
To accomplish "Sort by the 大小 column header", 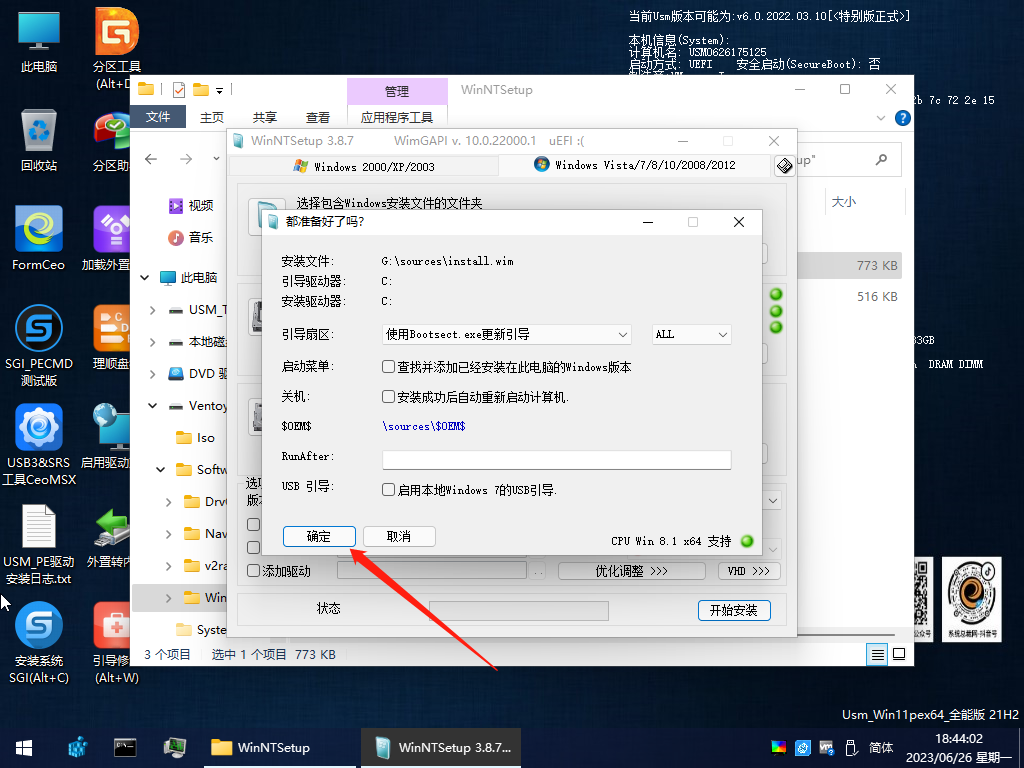I will [844, 202].
